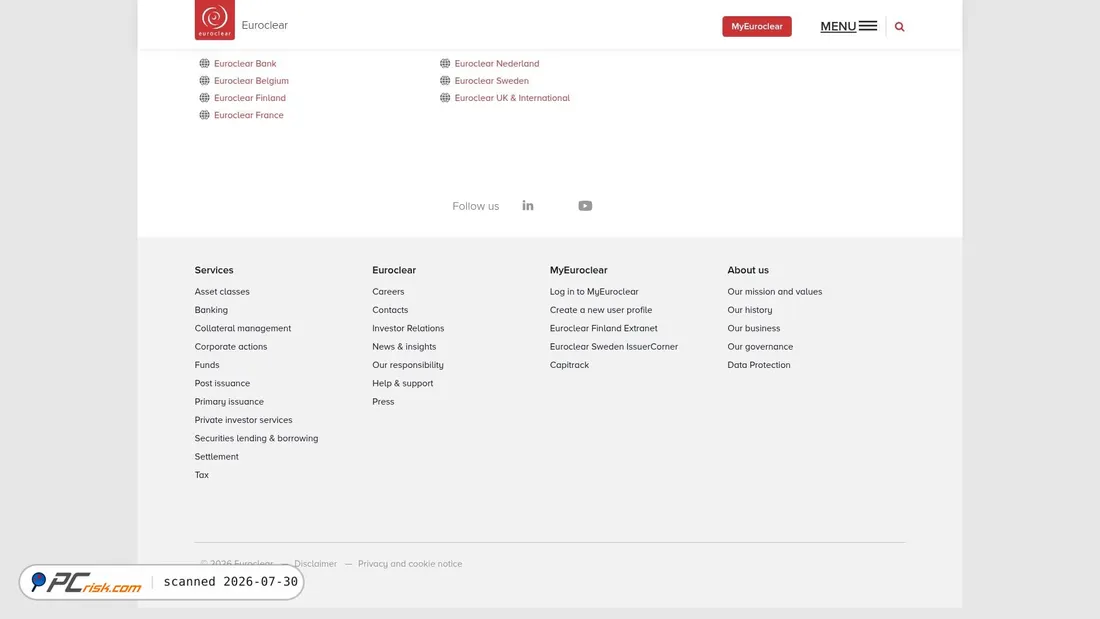Click globe icon beside Euroclear Belgium
This screenshot has width=1100, height=619.
[204, 81]
